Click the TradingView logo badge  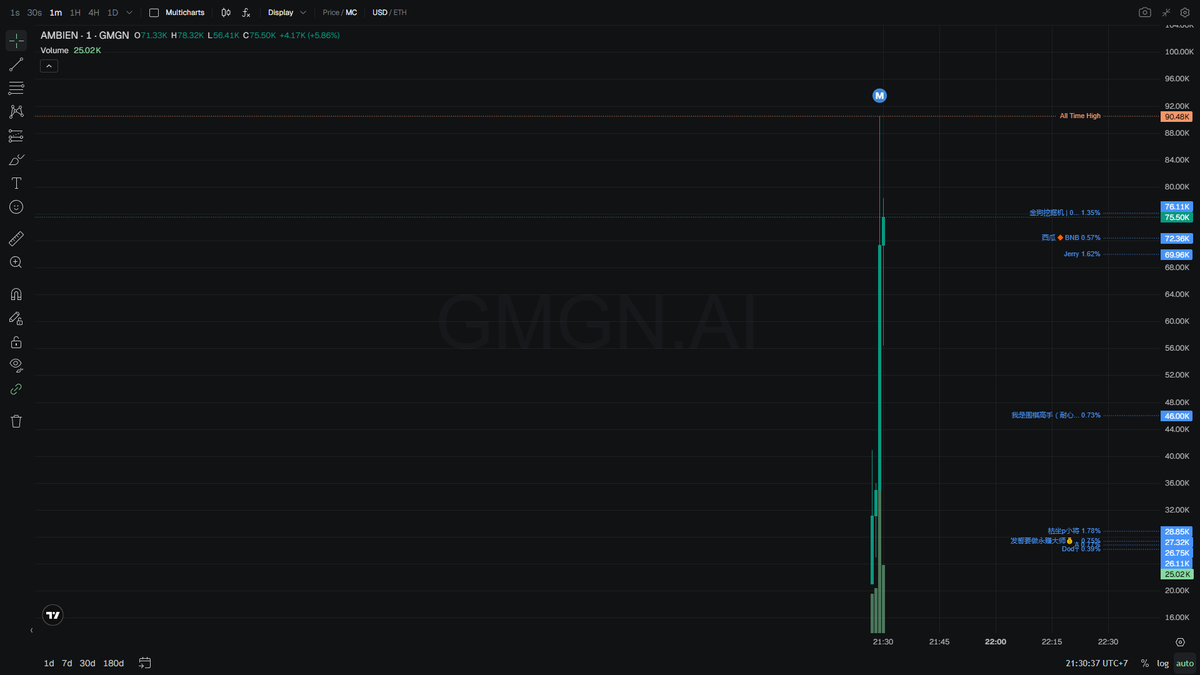click(x=53, y=616)
